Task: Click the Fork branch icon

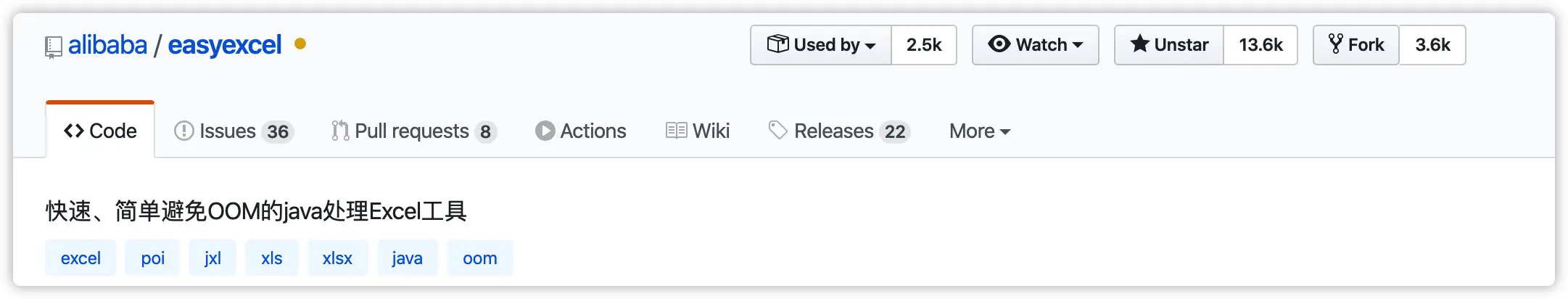Action: [x=1335, y=44]
